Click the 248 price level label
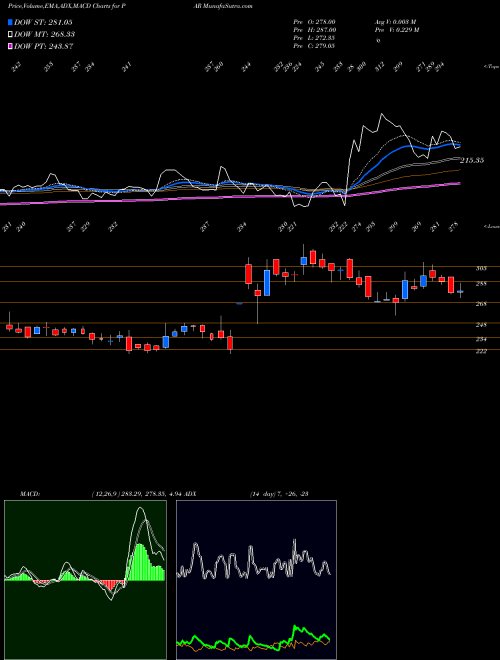 tap(481, 325)
